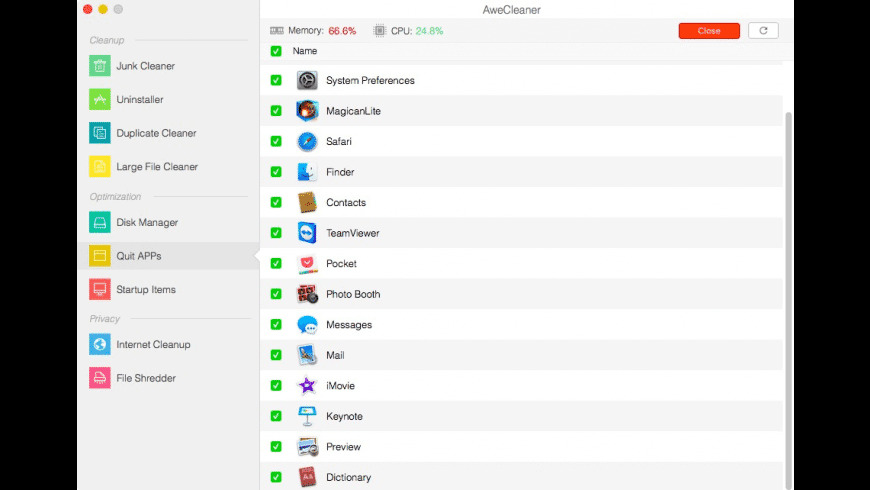The image size is (870, 490).
Task: Click the Name column header
Action: (x=305, y=51)
